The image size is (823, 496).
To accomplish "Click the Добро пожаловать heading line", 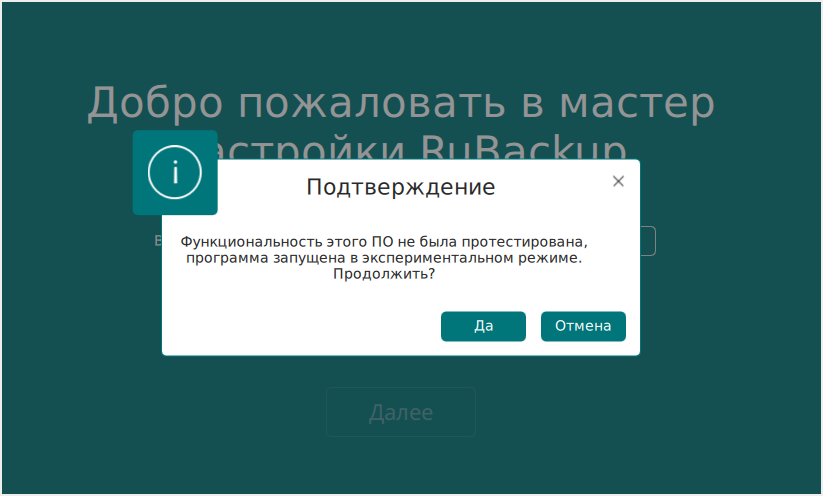I will coord(400,103).
